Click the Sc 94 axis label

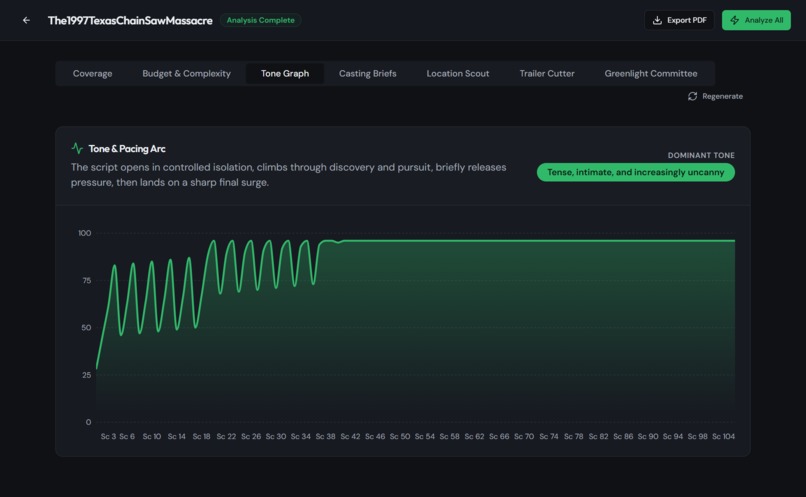point(673,436)
